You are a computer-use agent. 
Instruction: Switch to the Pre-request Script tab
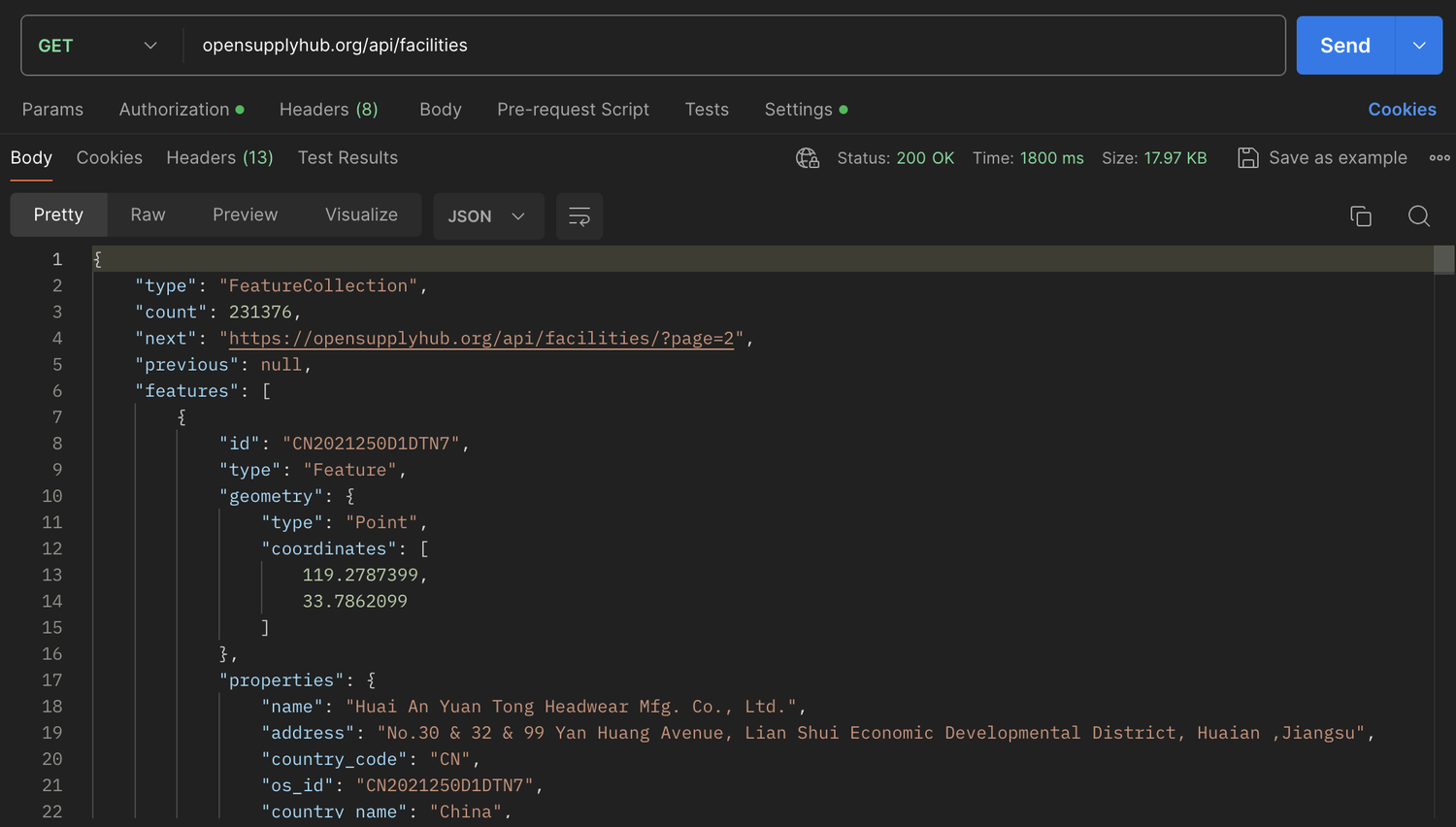[x=573, y=109]
